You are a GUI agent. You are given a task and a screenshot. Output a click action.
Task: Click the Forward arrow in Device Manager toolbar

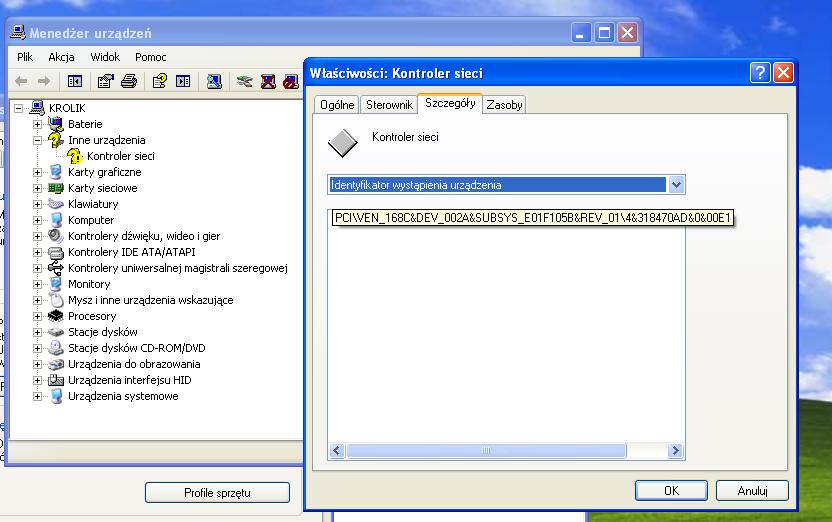[x=44, y=81]
